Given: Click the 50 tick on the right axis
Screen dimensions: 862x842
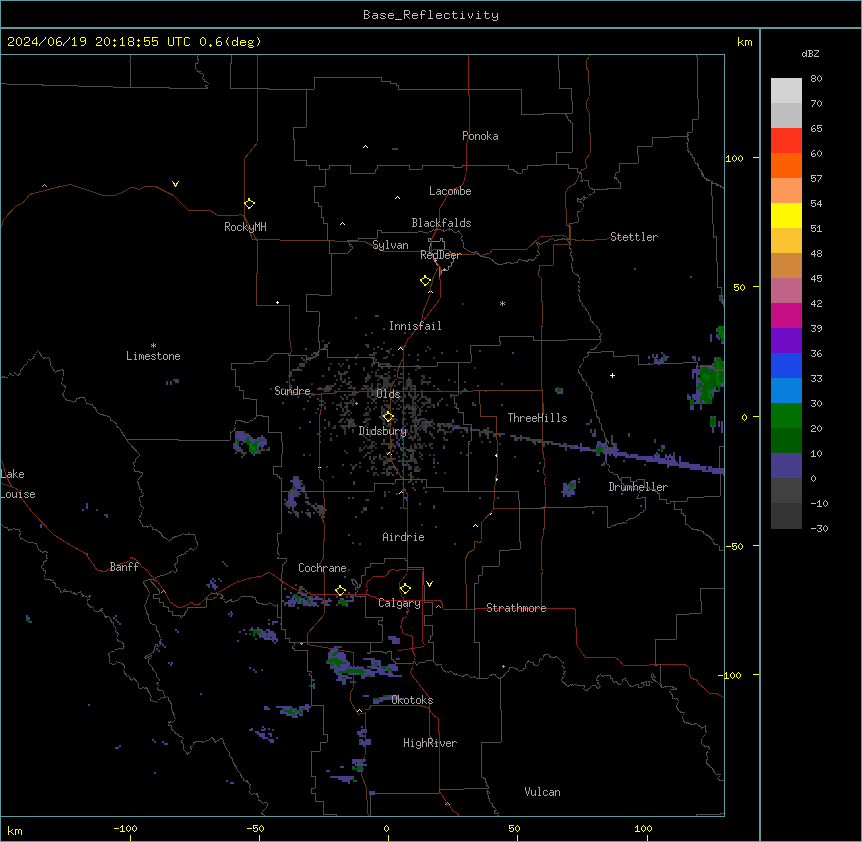Looking at the screenshot, I should [x=739, y=287].
